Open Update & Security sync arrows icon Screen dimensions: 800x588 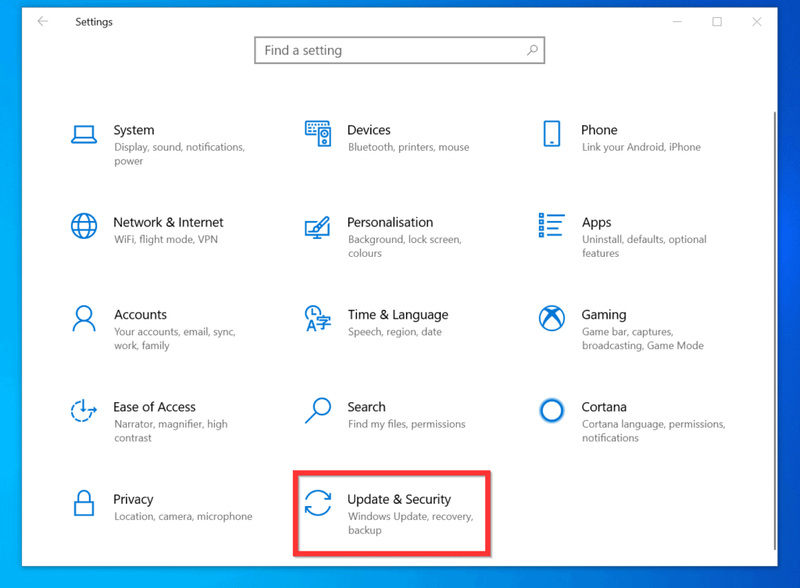(x=318, y=503)
